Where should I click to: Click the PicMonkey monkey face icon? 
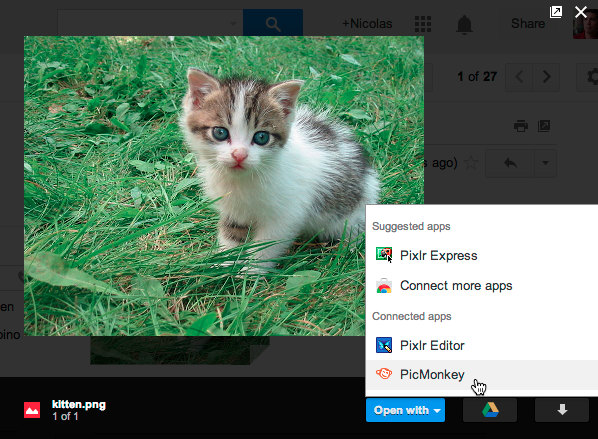click(x=384, y=374)
